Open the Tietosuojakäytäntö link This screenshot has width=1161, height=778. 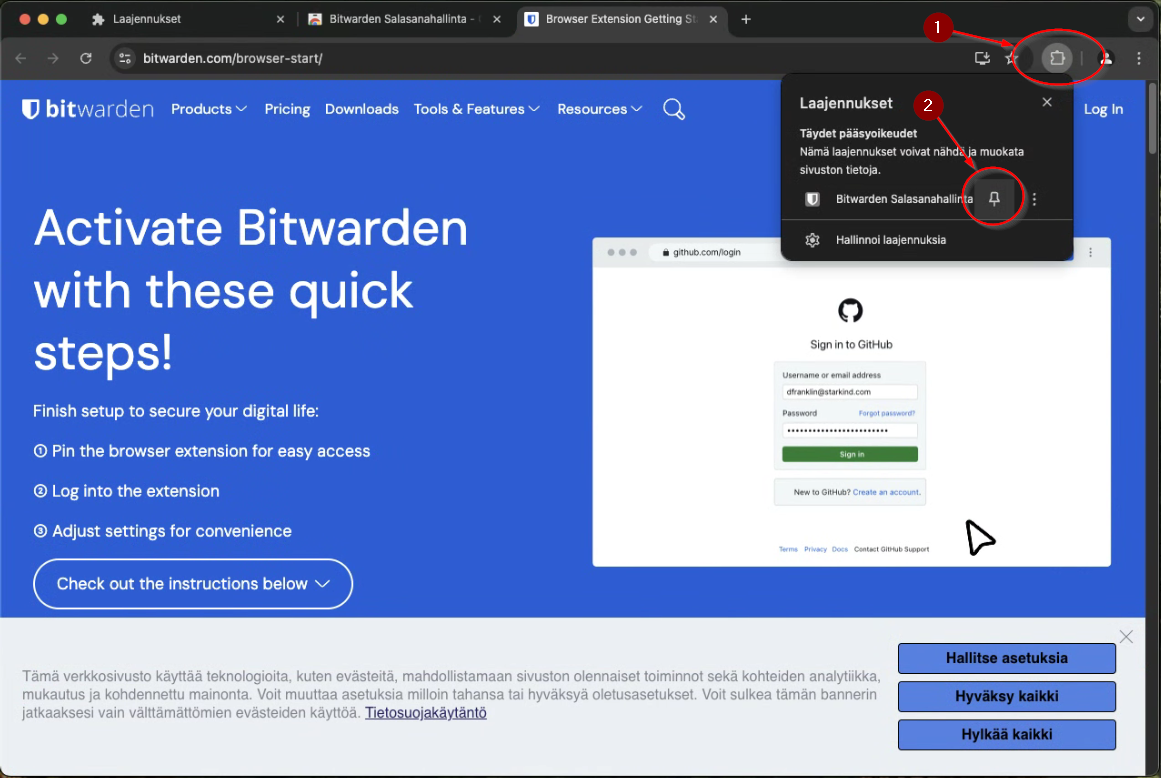426,713
